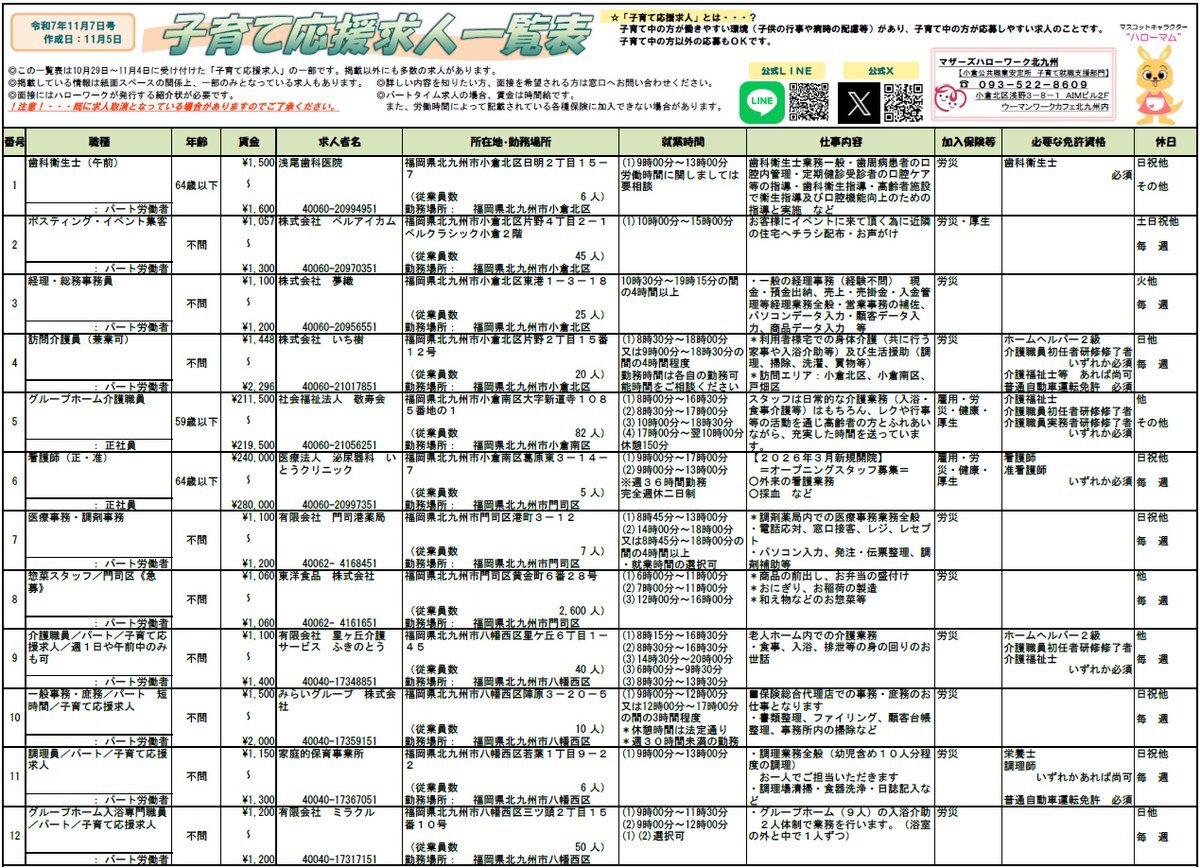This screenshot has height=868, width=1200.
Task: Click the job title 経理・総務事務員
Action: 69,281
